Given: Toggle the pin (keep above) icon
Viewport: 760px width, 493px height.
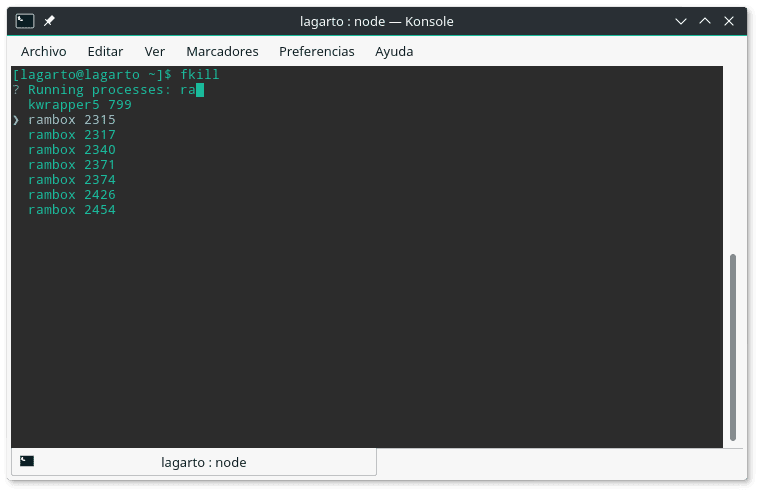Looking at the screenshot, I should pyautogui.click(x=49, y=21).
